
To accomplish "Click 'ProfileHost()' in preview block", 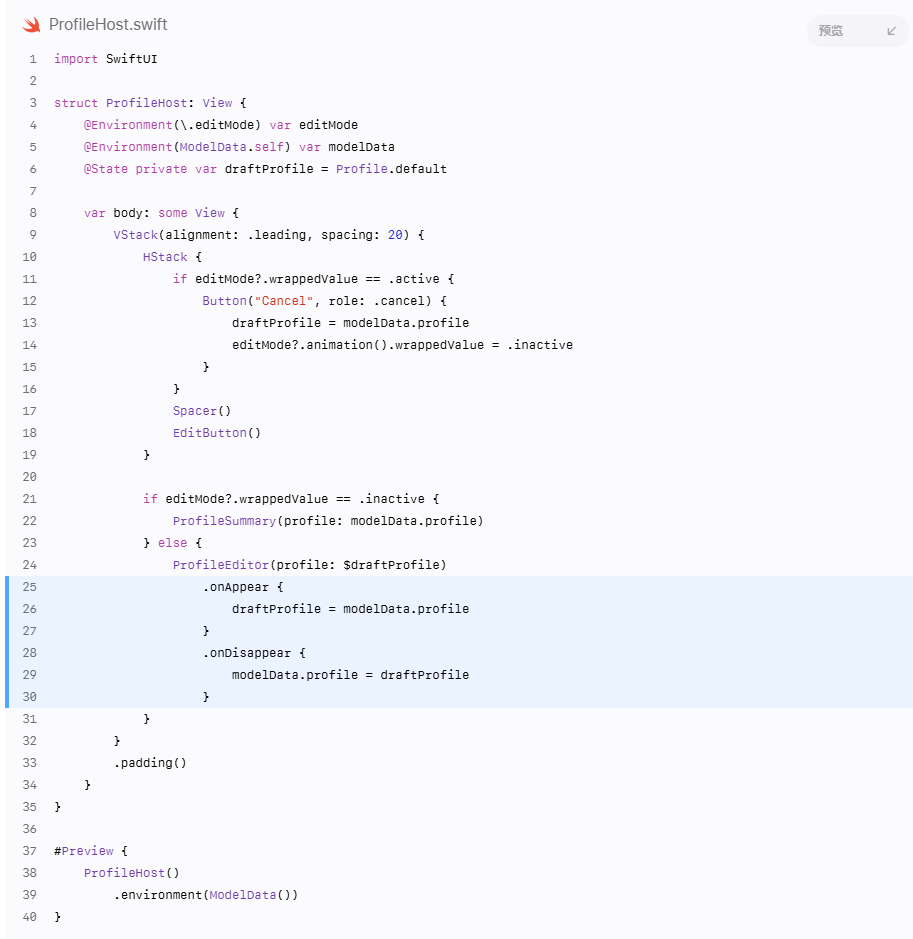I will point(131,873).
